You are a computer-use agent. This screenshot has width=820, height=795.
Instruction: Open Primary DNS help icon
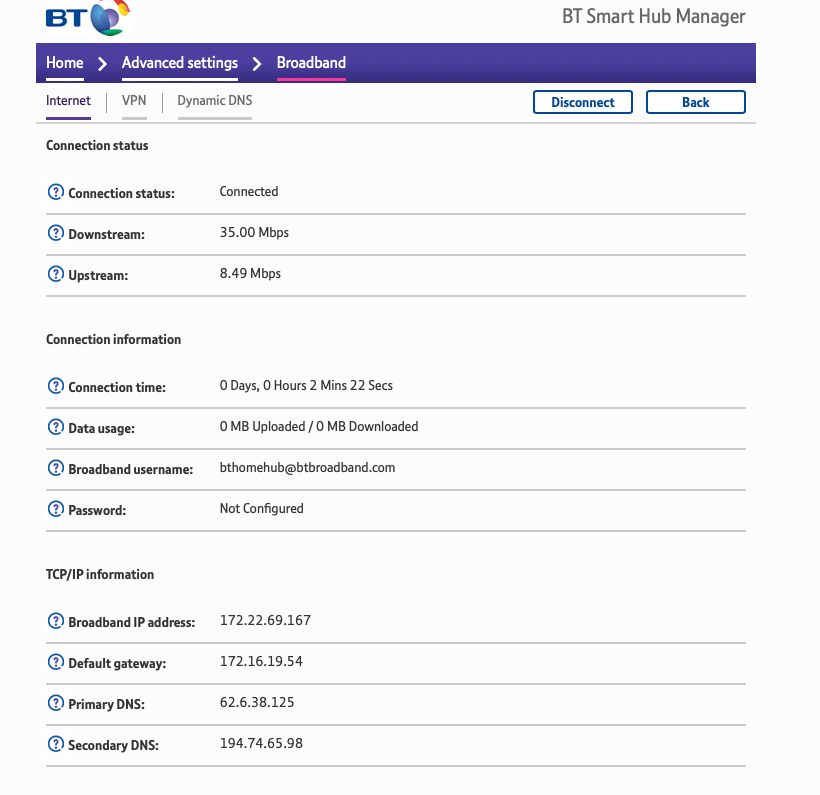[x=55, y=703]
